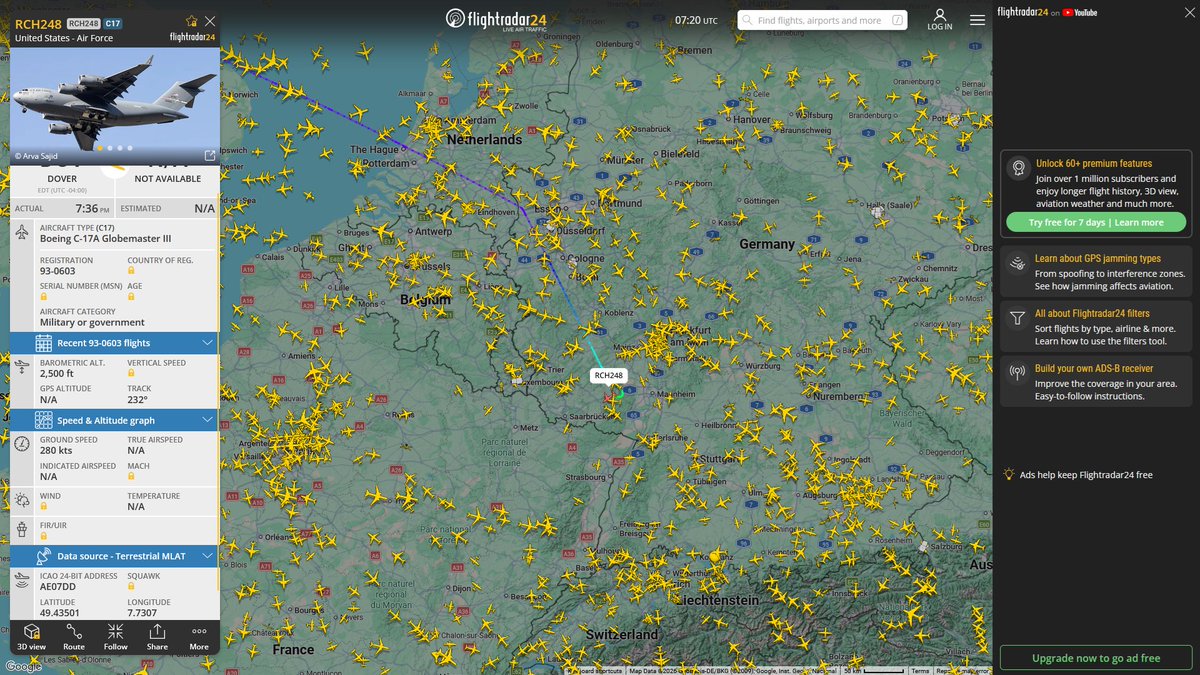Click locked Mach padlock icon
Screen dimensions: 1200x675
tap(131, 477)
